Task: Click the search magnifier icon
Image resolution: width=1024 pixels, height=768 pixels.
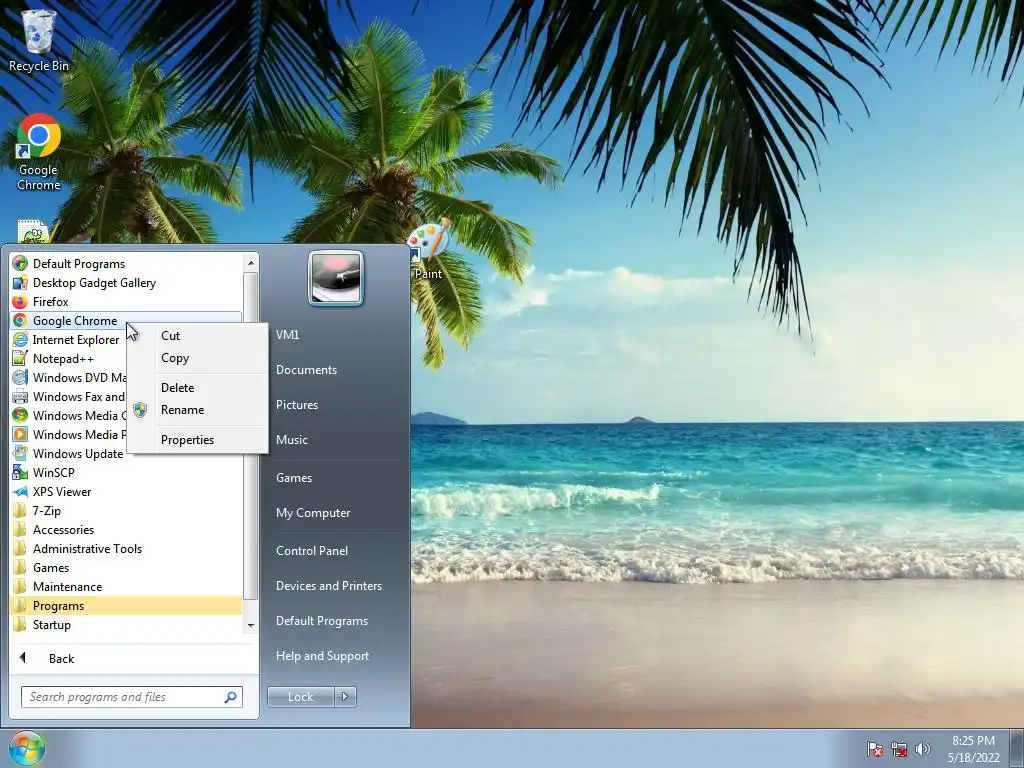Action: (231, 697)
